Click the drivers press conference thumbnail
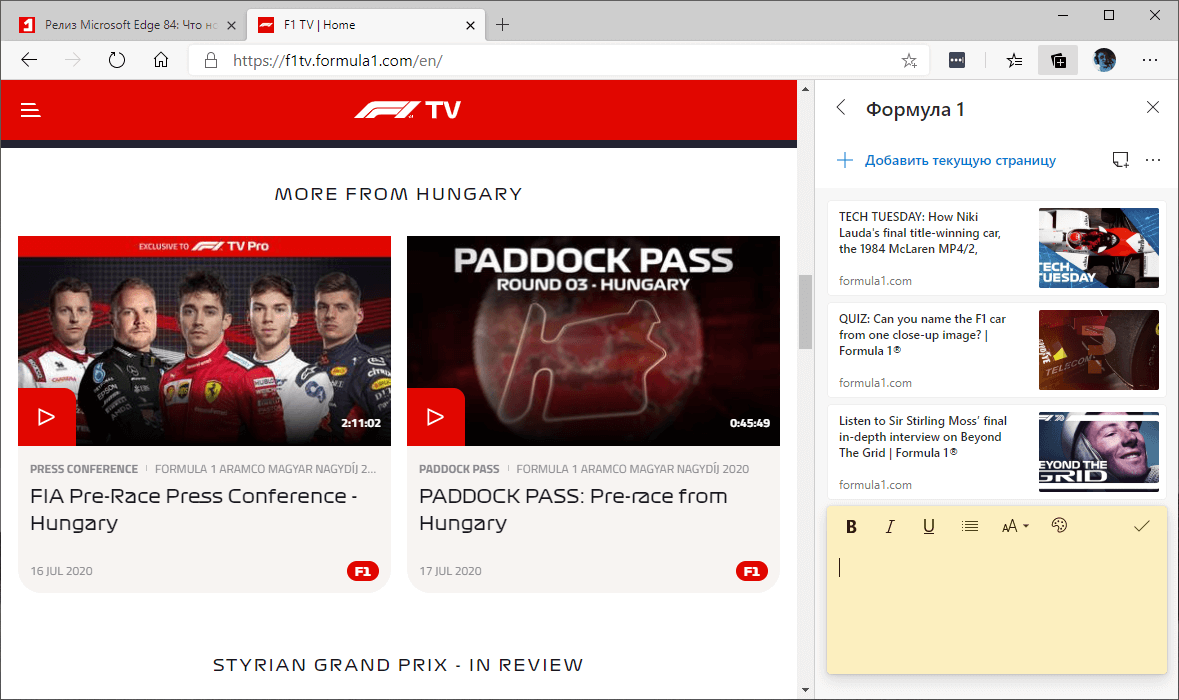Image resolution: width=1179 pixels, height=700 pixels. point(205,341)
